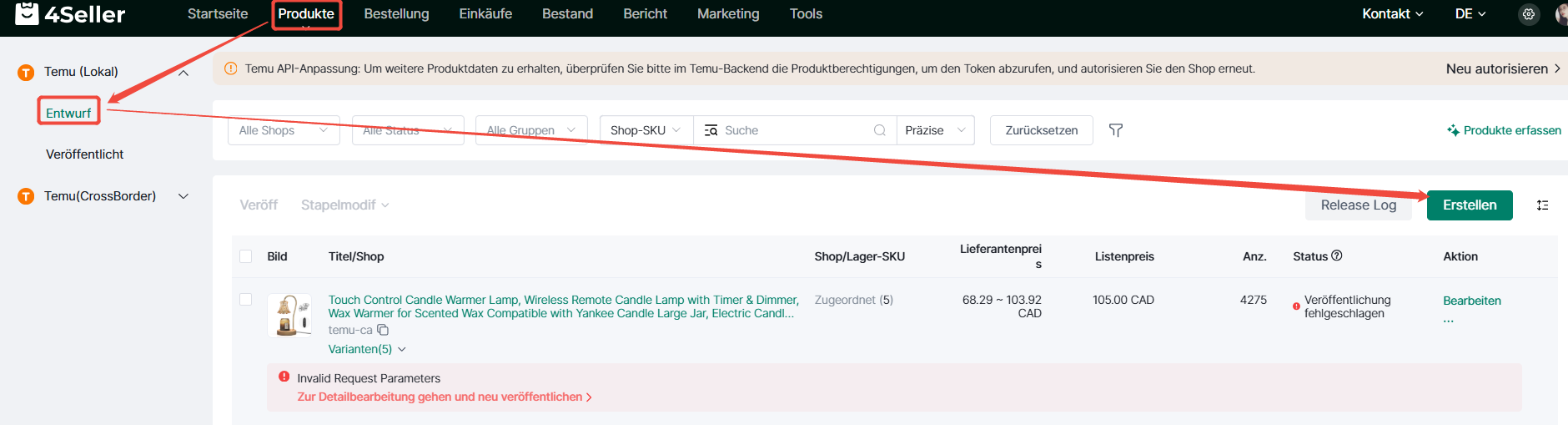Viewport: 1568px width, 425px height.
Task: Open the Alle Shops dropdown
Action: tap(284, 130)
